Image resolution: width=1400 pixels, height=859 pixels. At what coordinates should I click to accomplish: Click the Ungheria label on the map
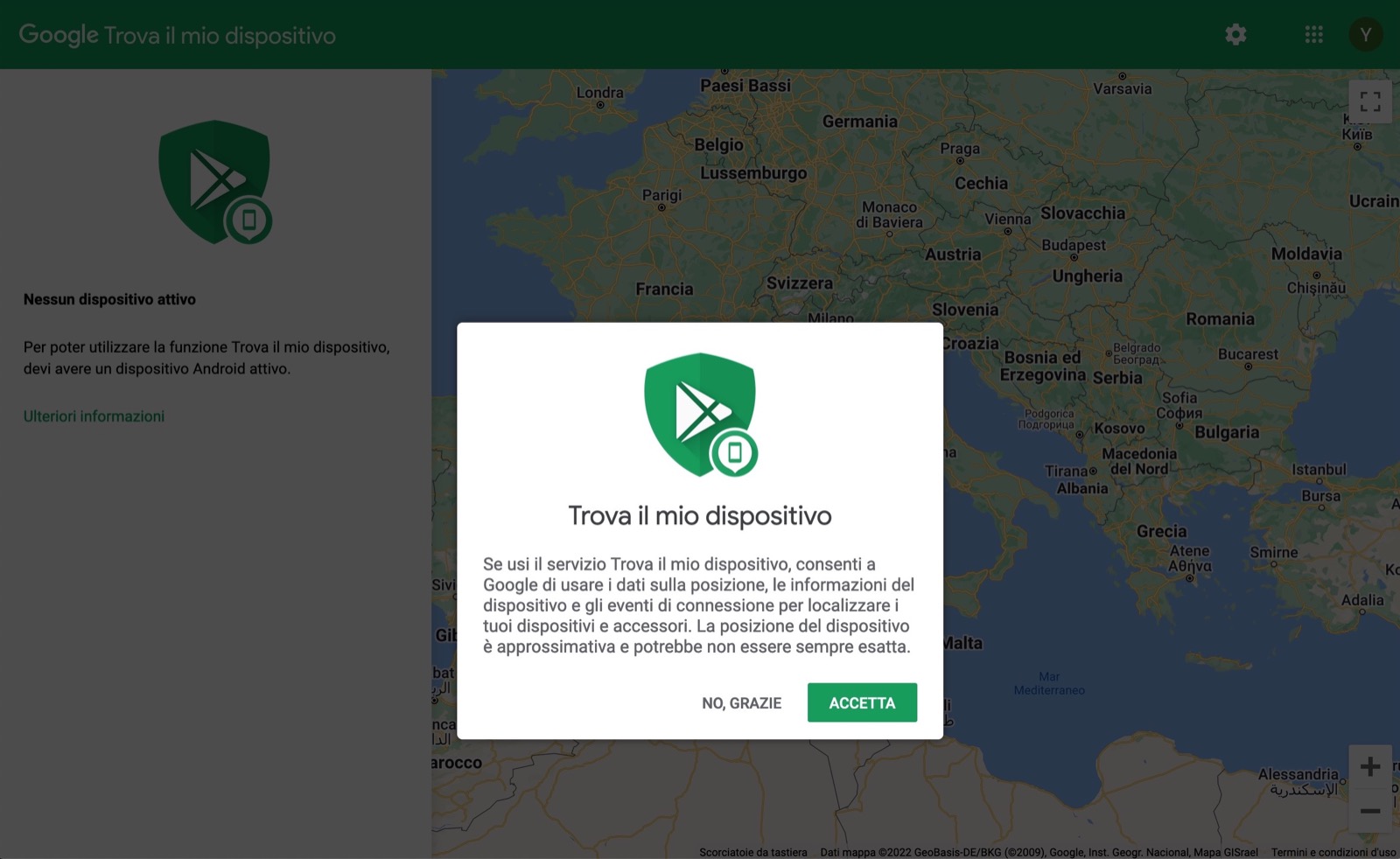pyautogui.click(x=1088, y=276)
